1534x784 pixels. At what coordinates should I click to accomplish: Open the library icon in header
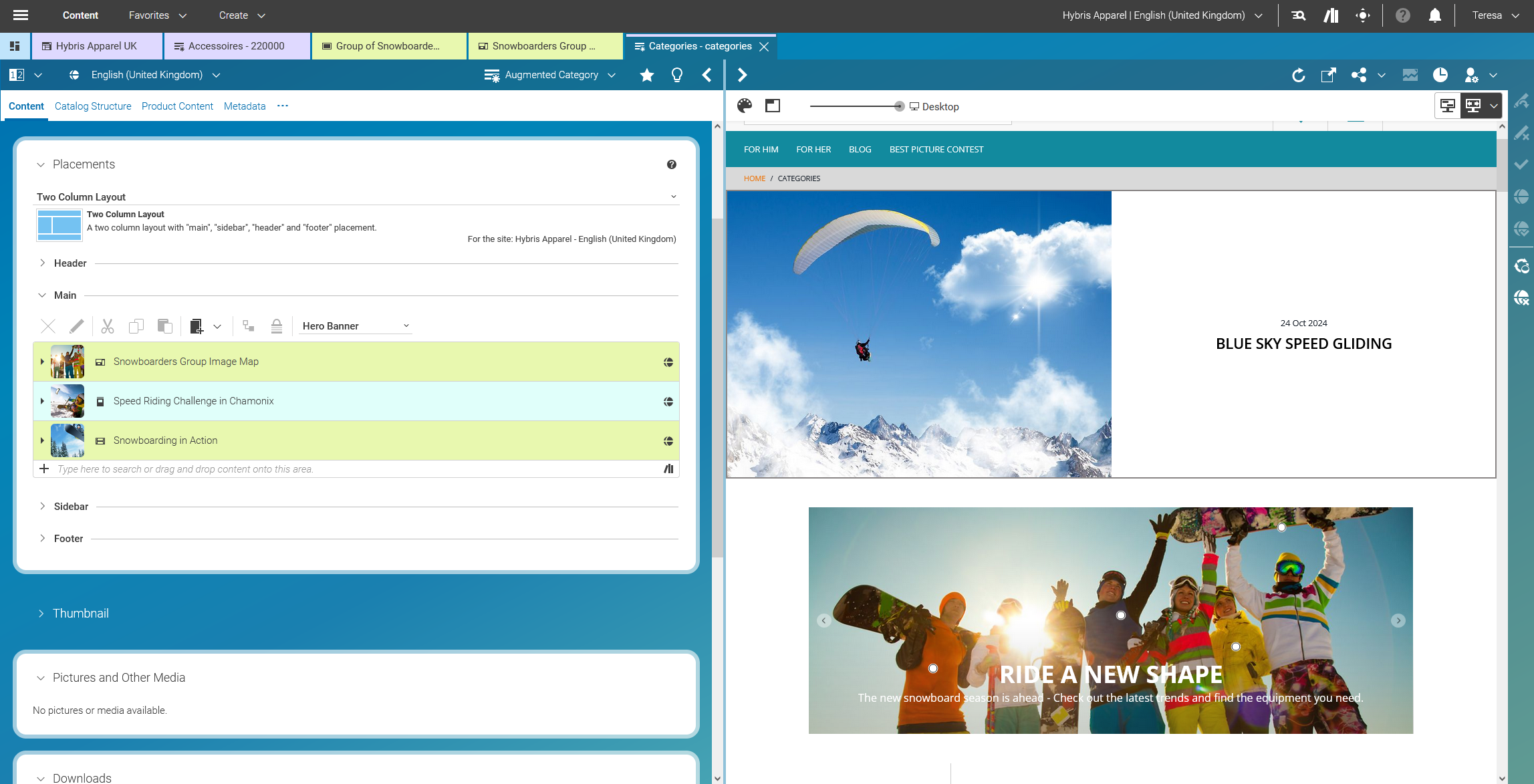pyautogui.click(x=1331, y=15)
